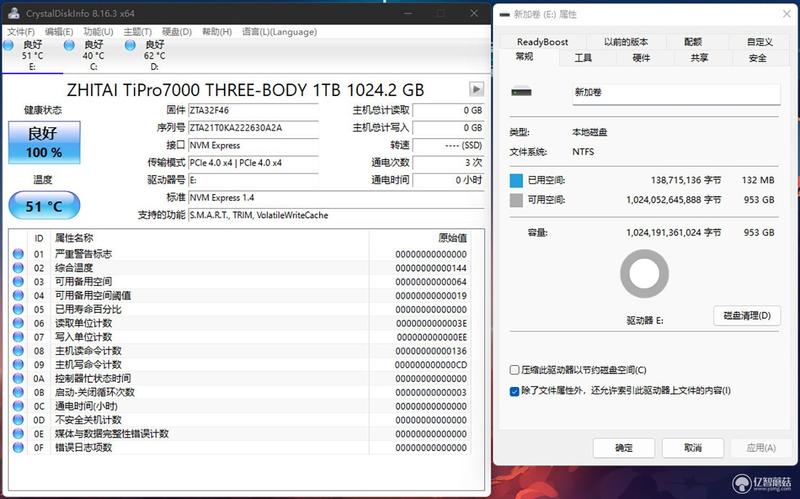Click status orb for attribute 0A 控制器忙状态时间

pos(18,378)
